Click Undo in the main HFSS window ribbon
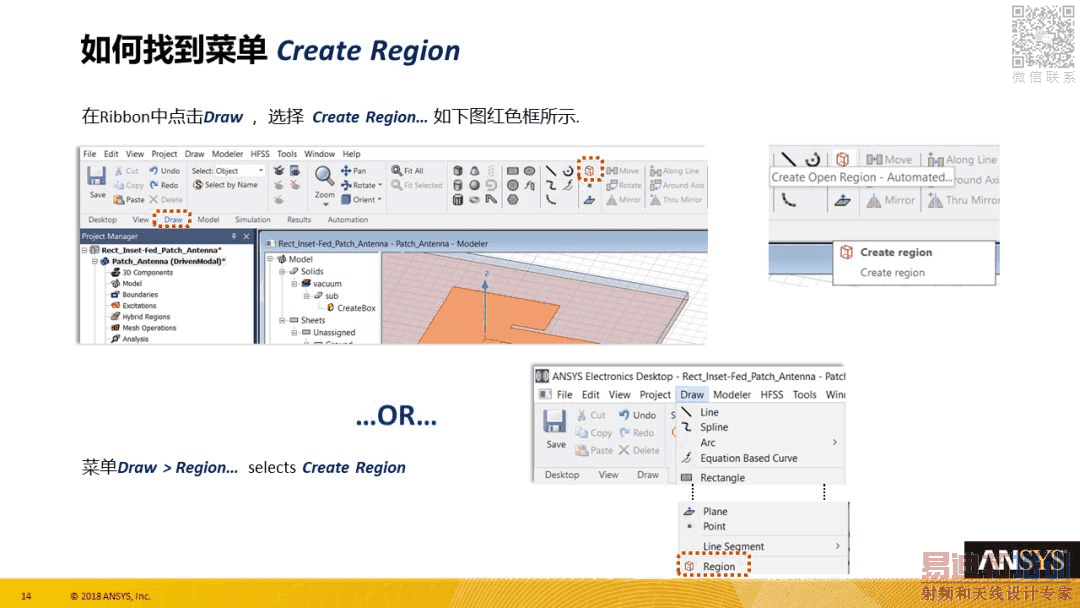 (165, 171)
